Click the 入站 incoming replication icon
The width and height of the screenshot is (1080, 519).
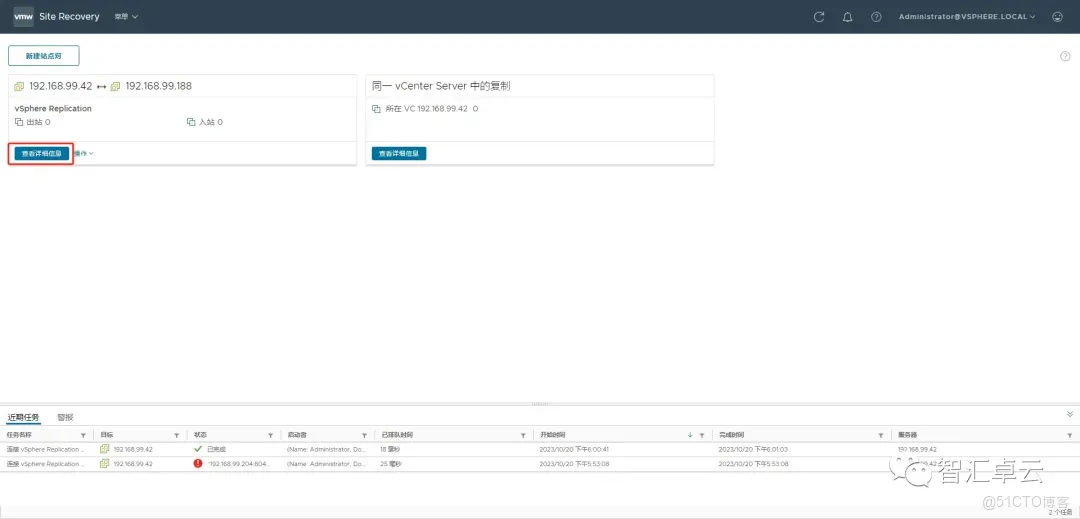click(x=191, y=122)
